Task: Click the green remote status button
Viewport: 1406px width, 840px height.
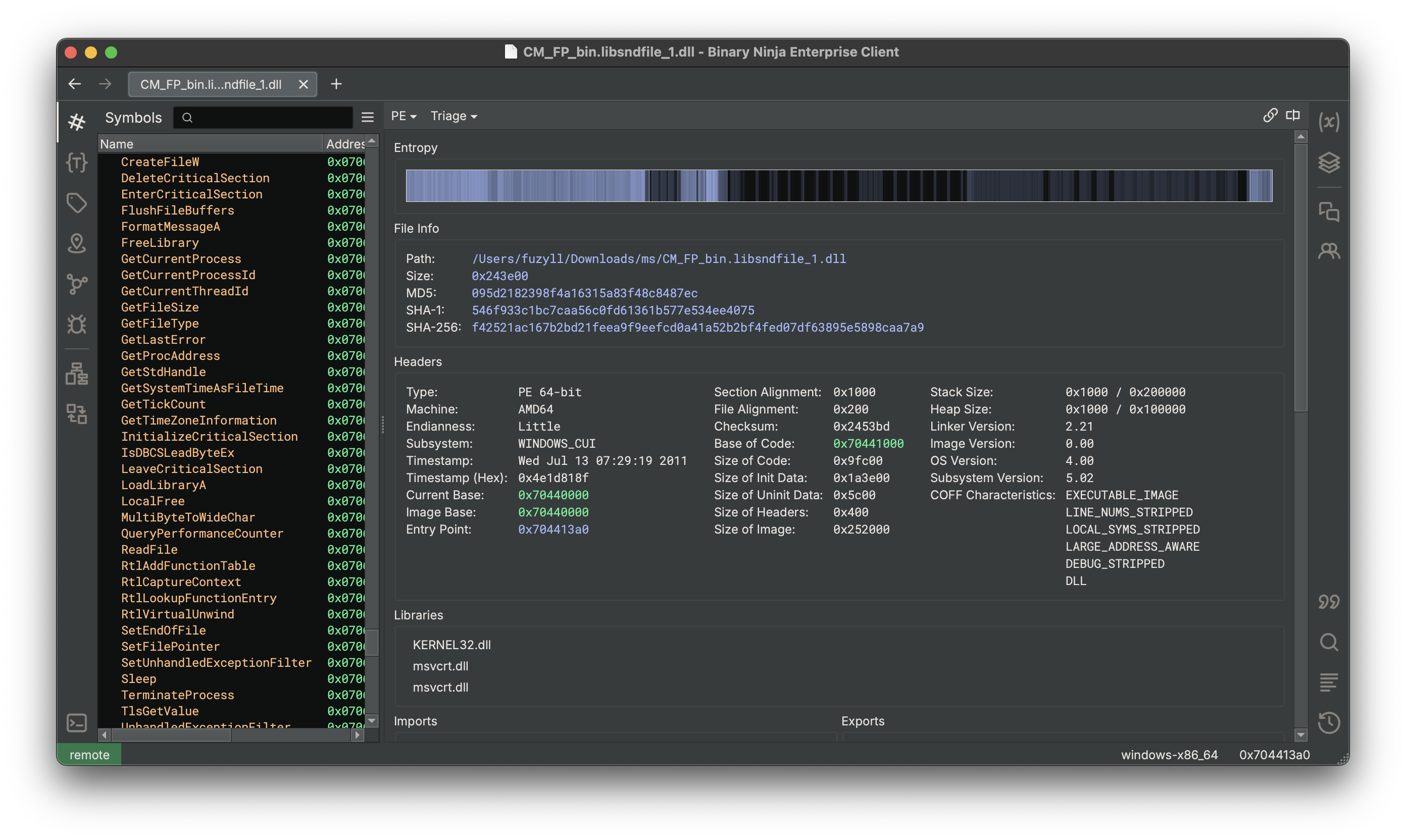Action: [x=89, y=755]
